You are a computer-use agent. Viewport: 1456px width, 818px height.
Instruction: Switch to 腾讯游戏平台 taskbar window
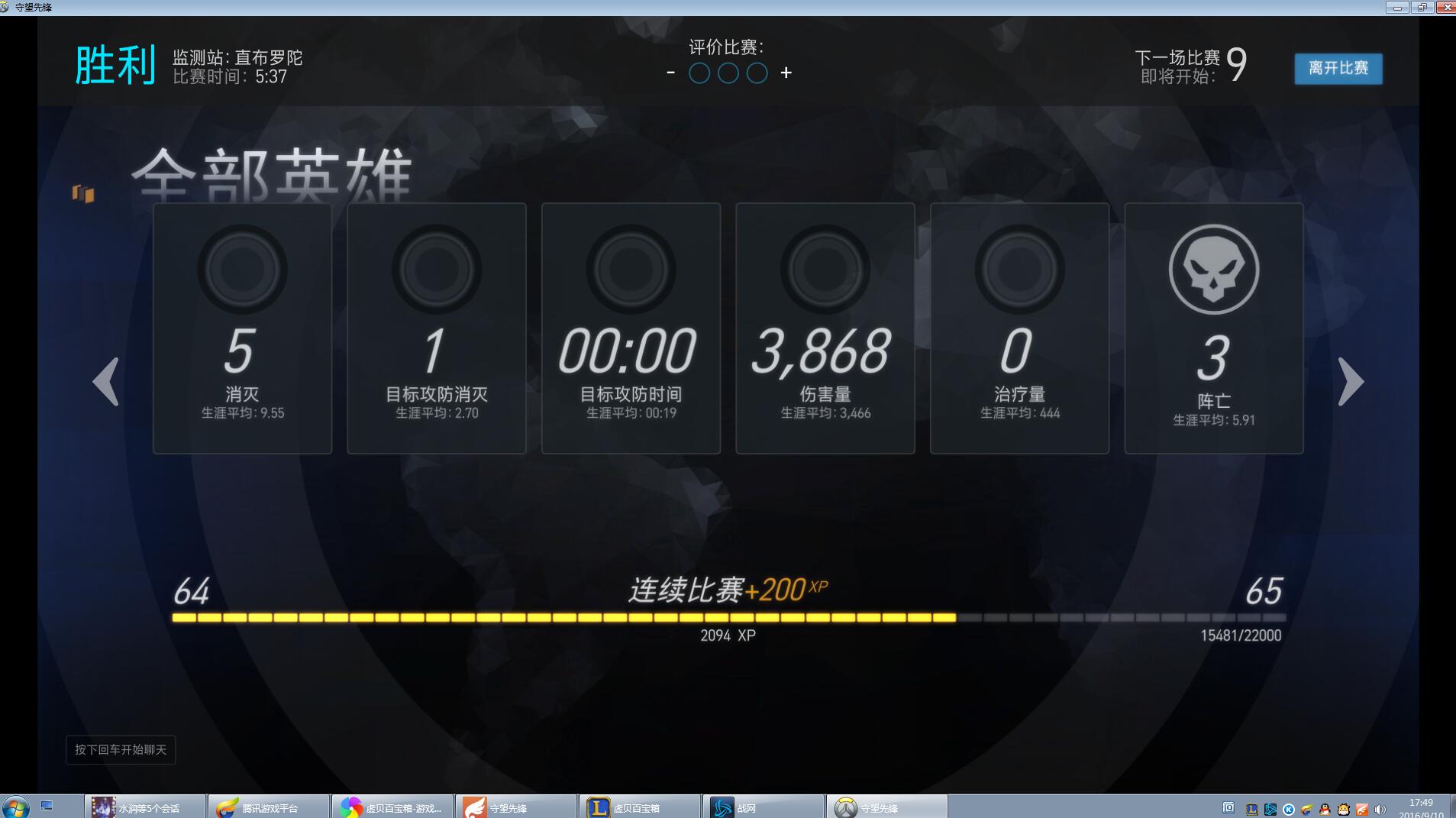click(269, 807)
